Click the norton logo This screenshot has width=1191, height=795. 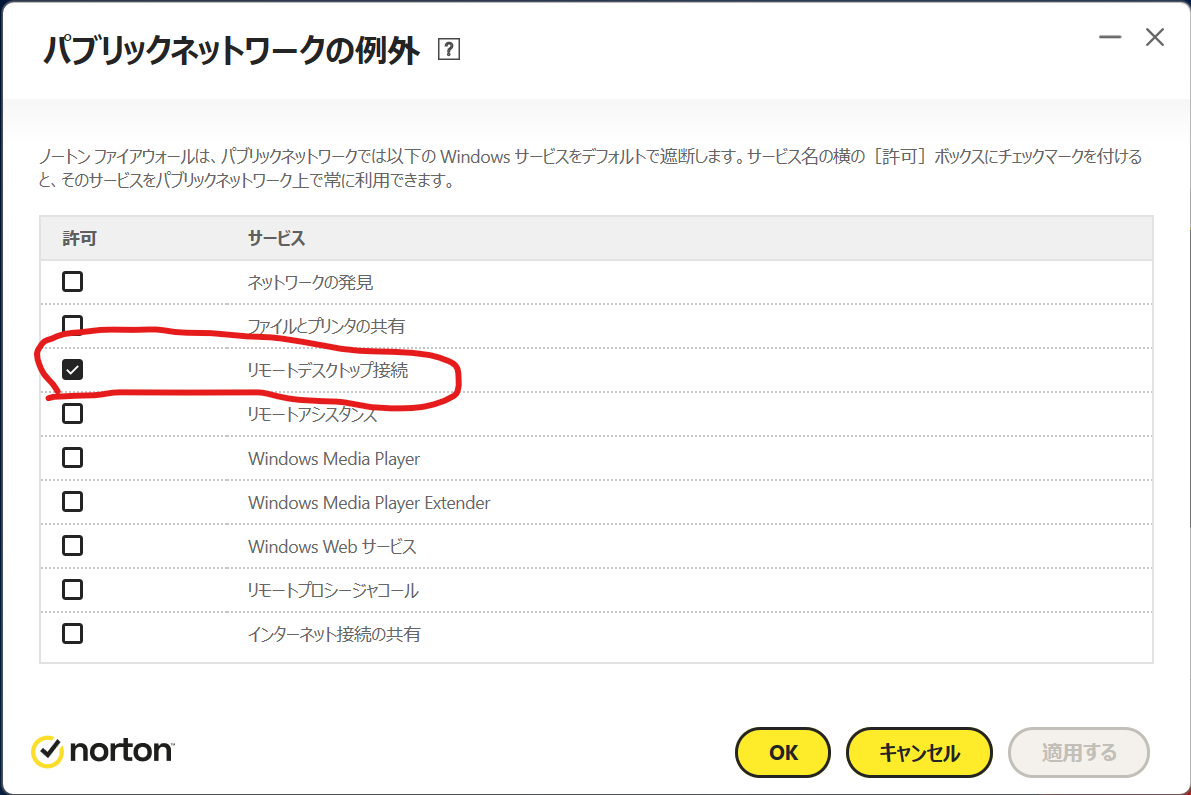coord(103,751)
